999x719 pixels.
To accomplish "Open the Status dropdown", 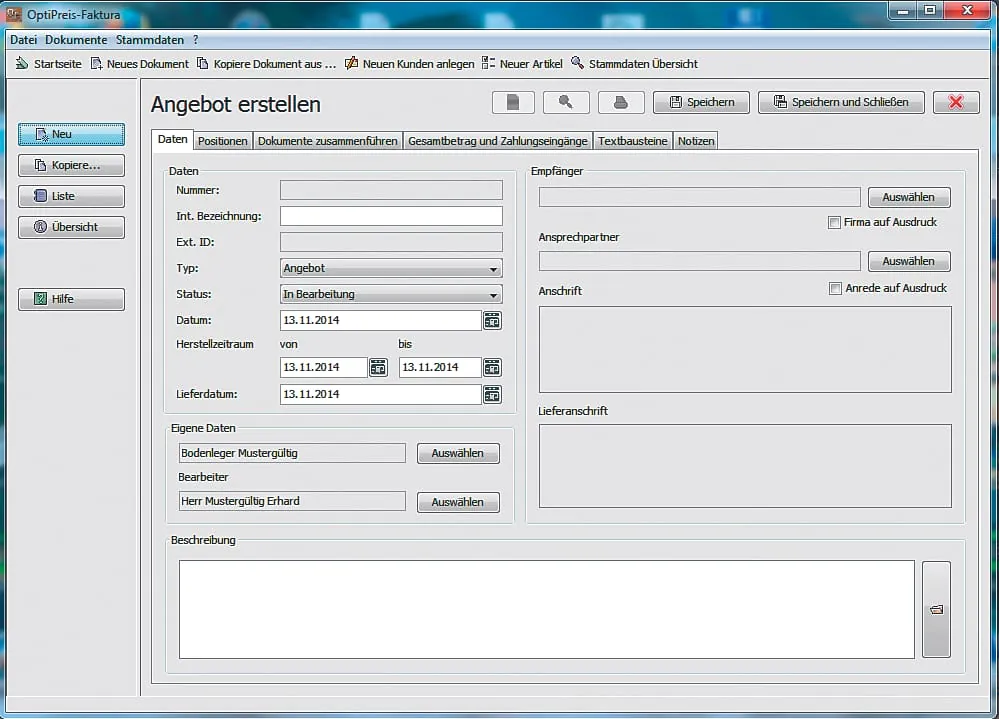I will coord(493,295).
